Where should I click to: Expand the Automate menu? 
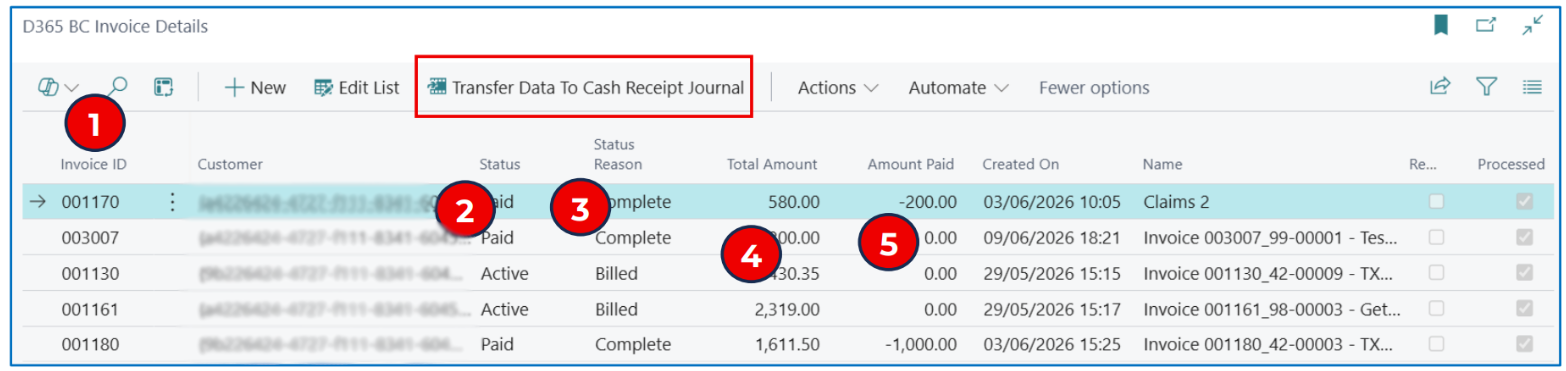tap(958, 87)
